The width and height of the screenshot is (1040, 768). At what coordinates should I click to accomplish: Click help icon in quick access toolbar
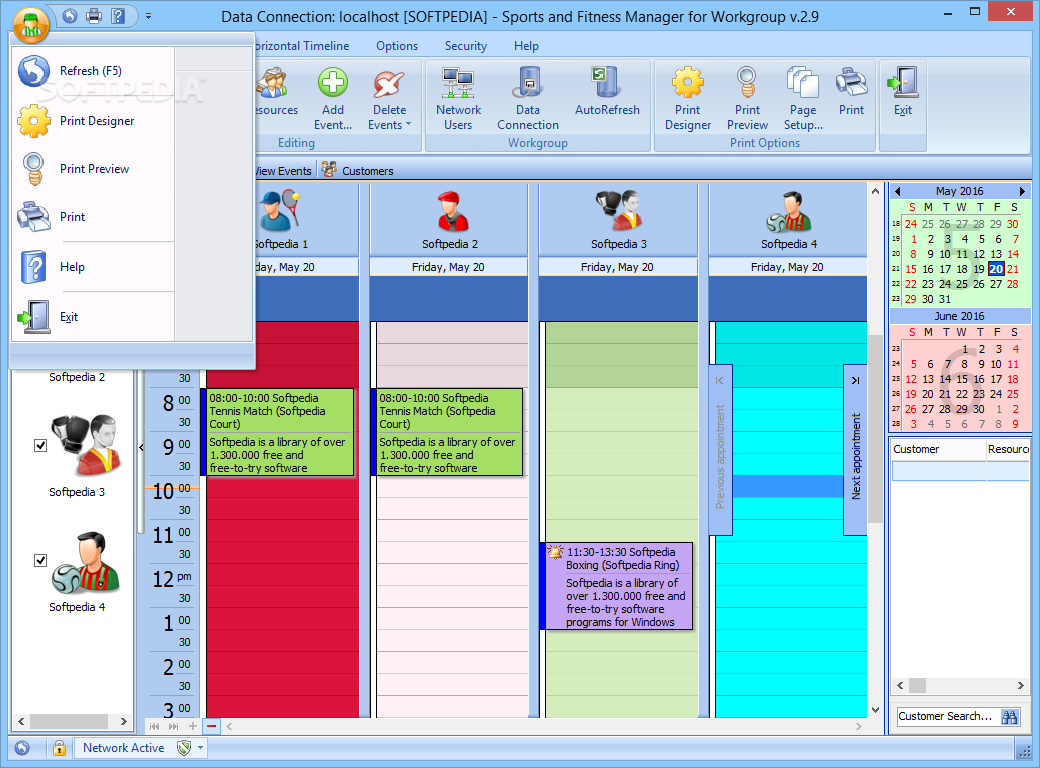pyautogui.click(x=118, y=15)
